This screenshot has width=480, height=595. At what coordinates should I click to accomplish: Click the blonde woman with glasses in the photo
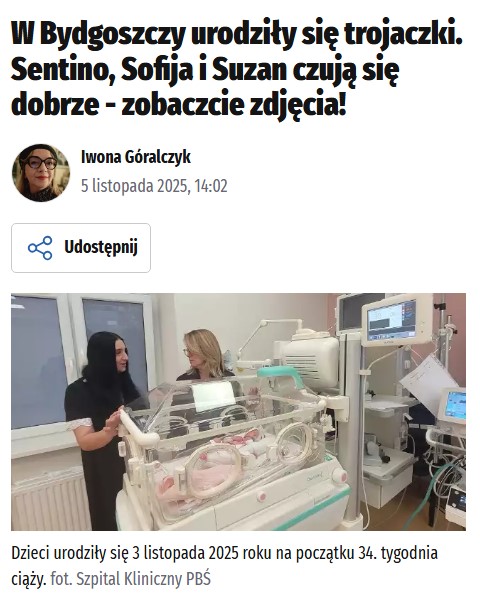click(201, 355)
